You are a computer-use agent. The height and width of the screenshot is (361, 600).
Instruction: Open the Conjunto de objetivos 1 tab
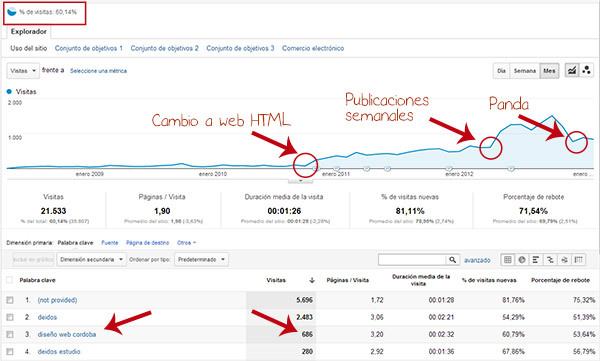89,48
